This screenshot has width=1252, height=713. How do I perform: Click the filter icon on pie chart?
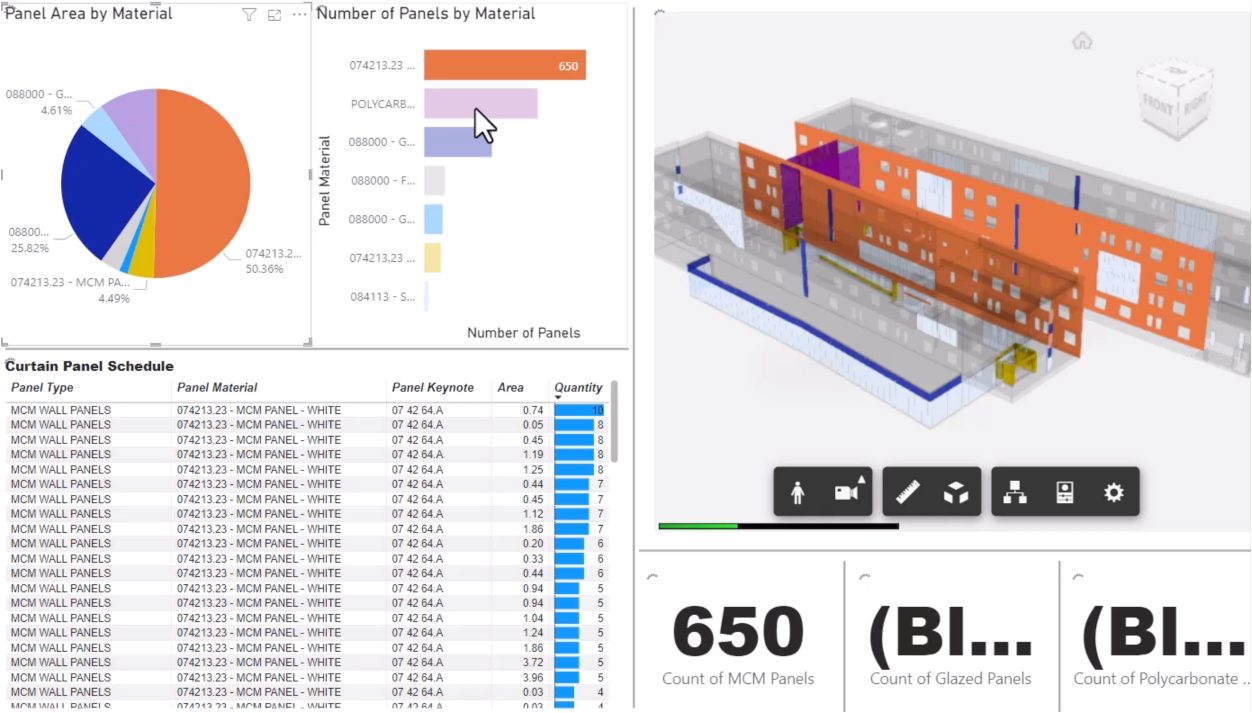pos(249,15)
